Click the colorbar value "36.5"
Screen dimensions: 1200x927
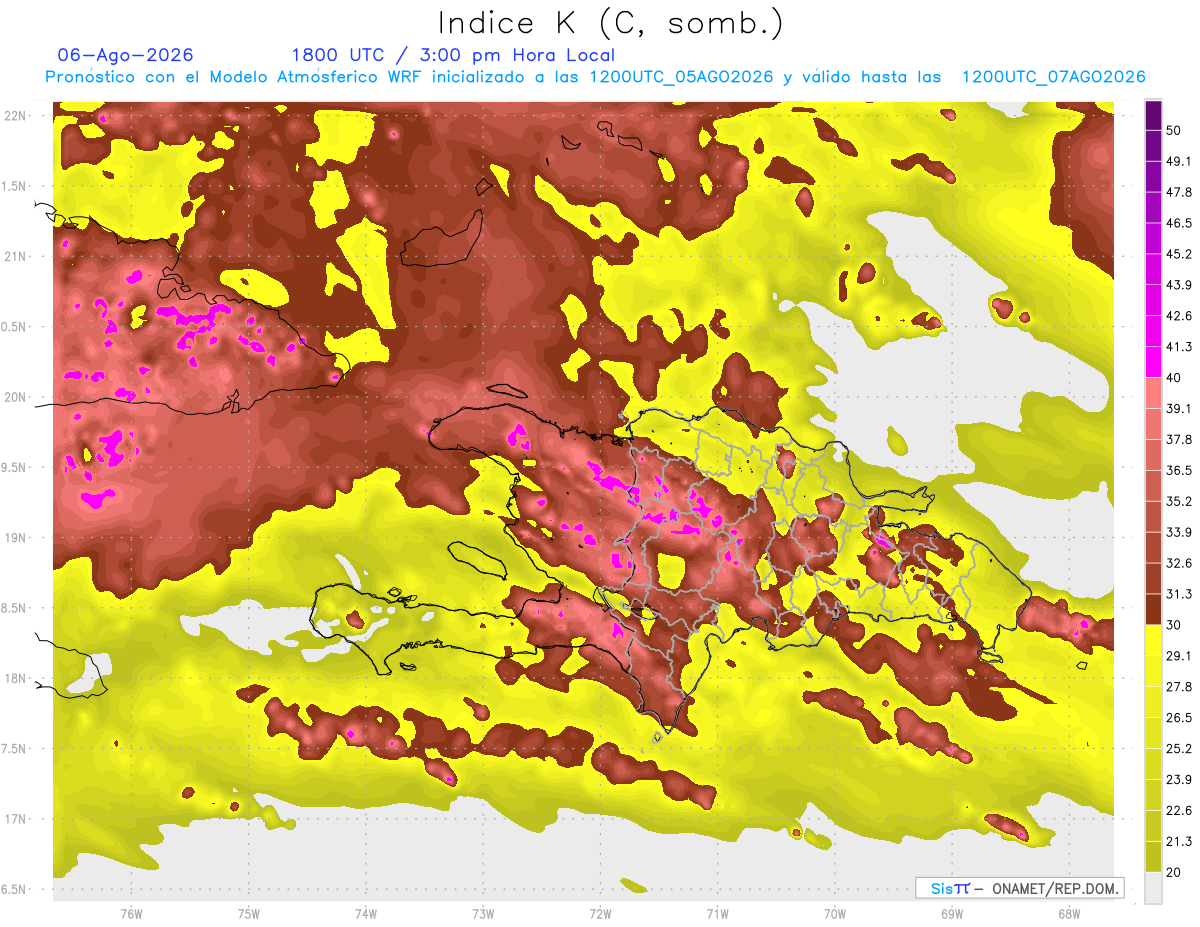coord(1178,470)
